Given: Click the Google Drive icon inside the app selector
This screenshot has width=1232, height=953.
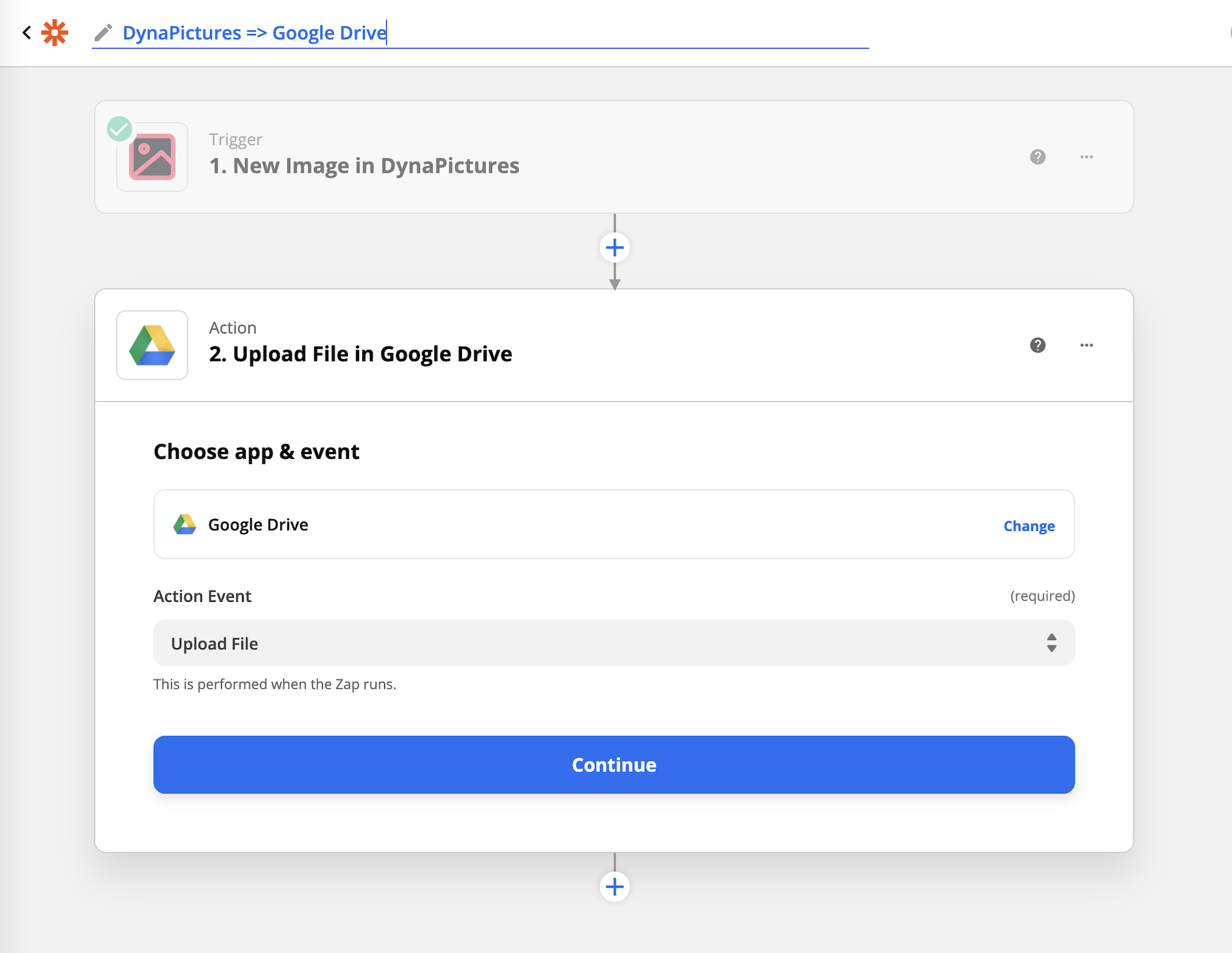Looking at the screenshot, I should point(184,524).
